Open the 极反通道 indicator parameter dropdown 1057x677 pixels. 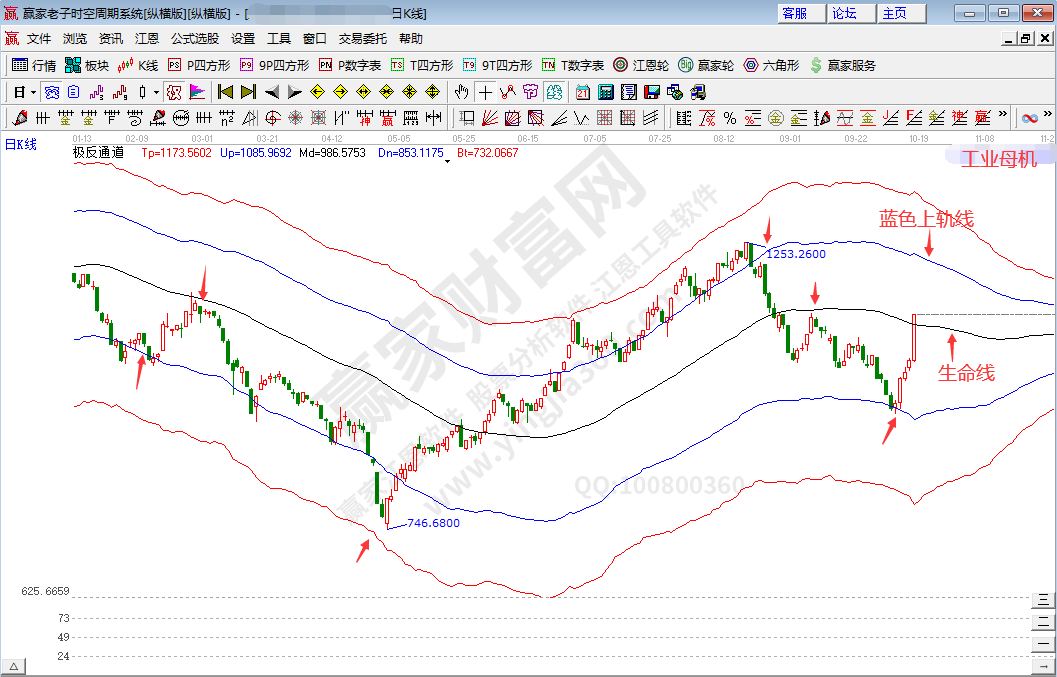[447, 160]
